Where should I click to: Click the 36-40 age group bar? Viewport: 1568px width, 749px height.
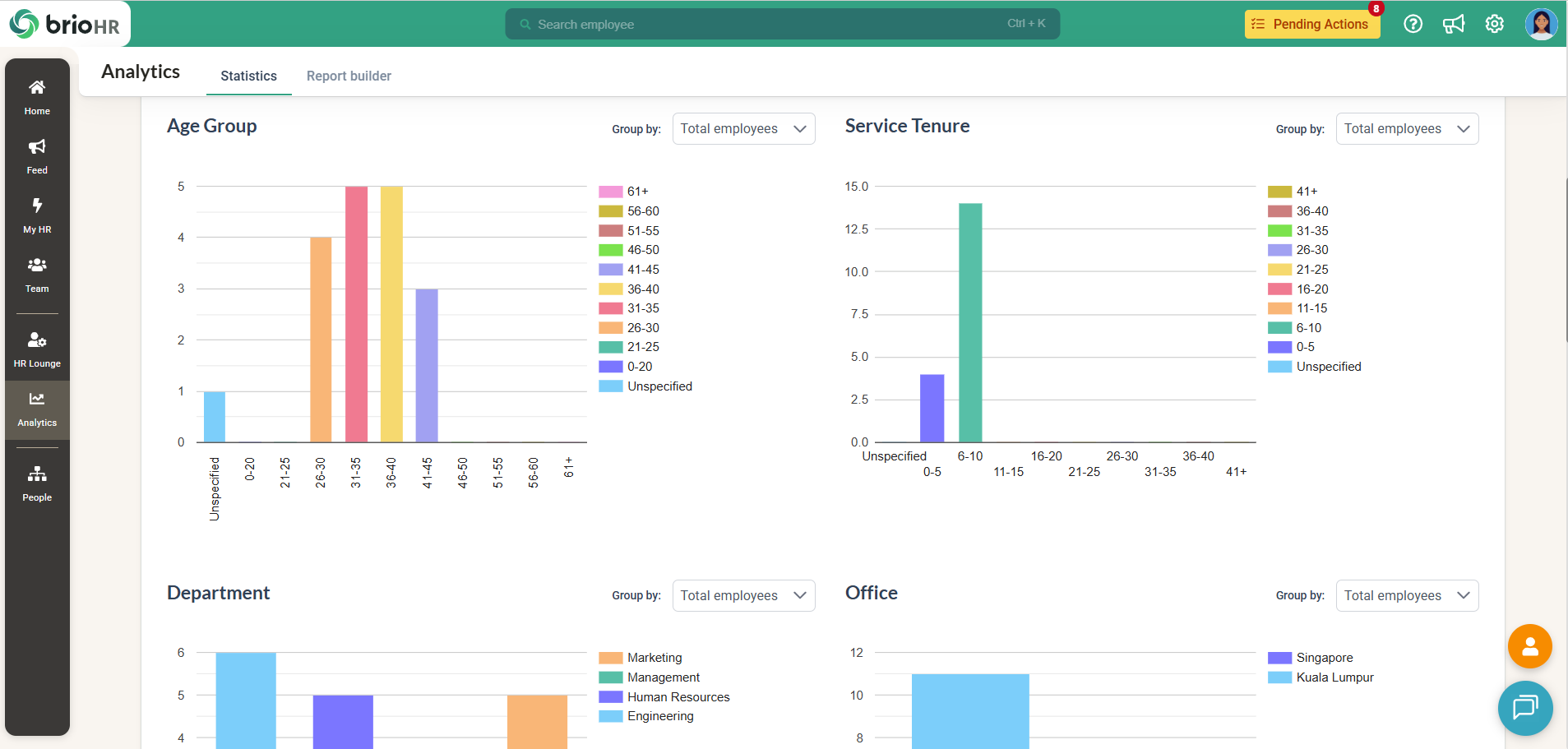pyautogui.click(x=391, y=314)
